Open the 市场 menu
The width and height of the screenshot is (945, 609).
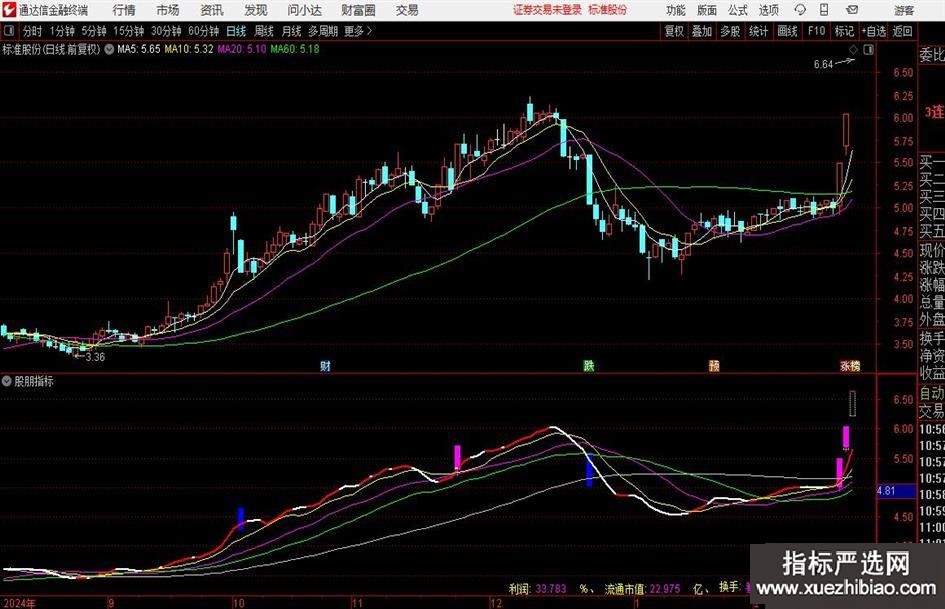(x=168, y=10)
